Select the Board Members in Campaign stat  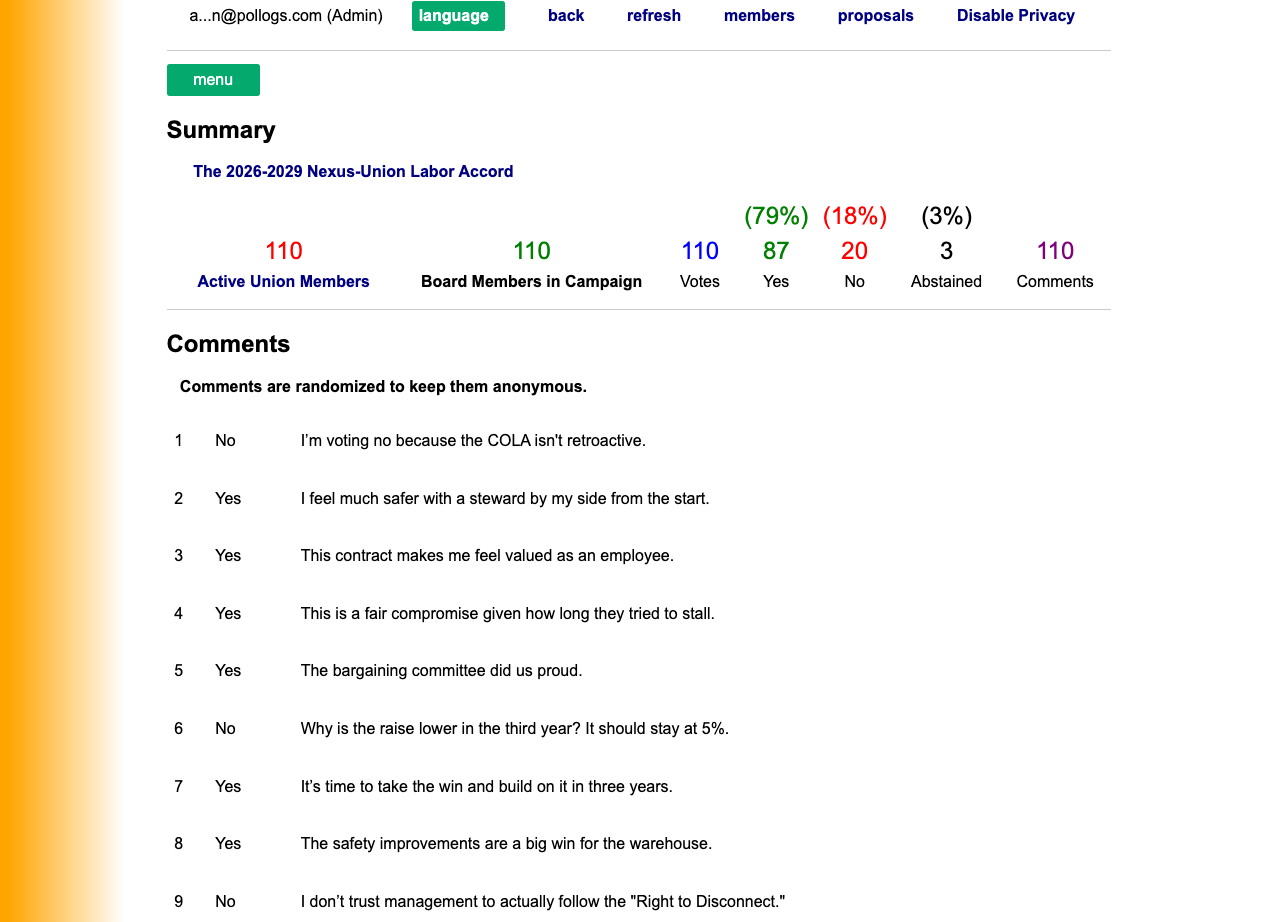pos(531,250)
